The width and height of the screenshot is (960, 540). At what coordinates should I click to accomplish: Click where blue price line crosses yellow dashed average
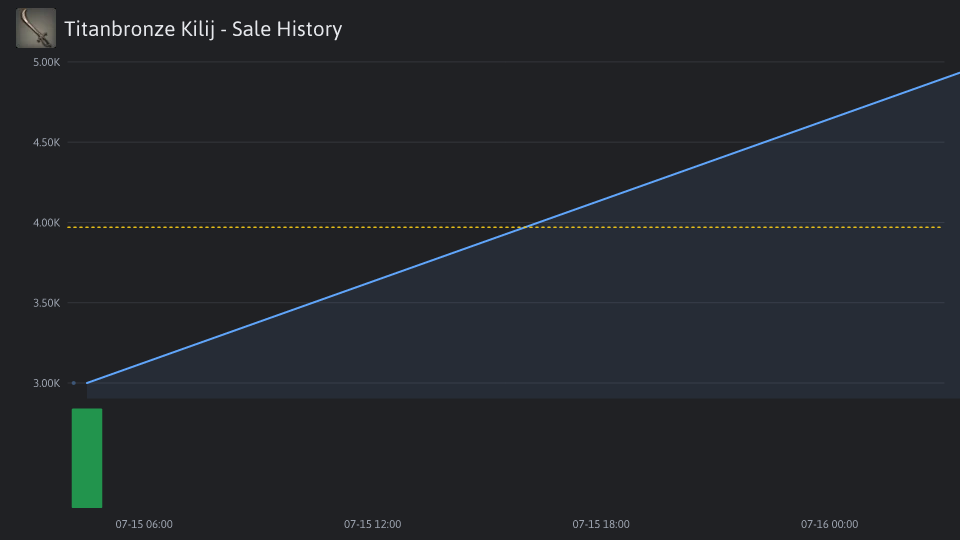pos(527,227)
